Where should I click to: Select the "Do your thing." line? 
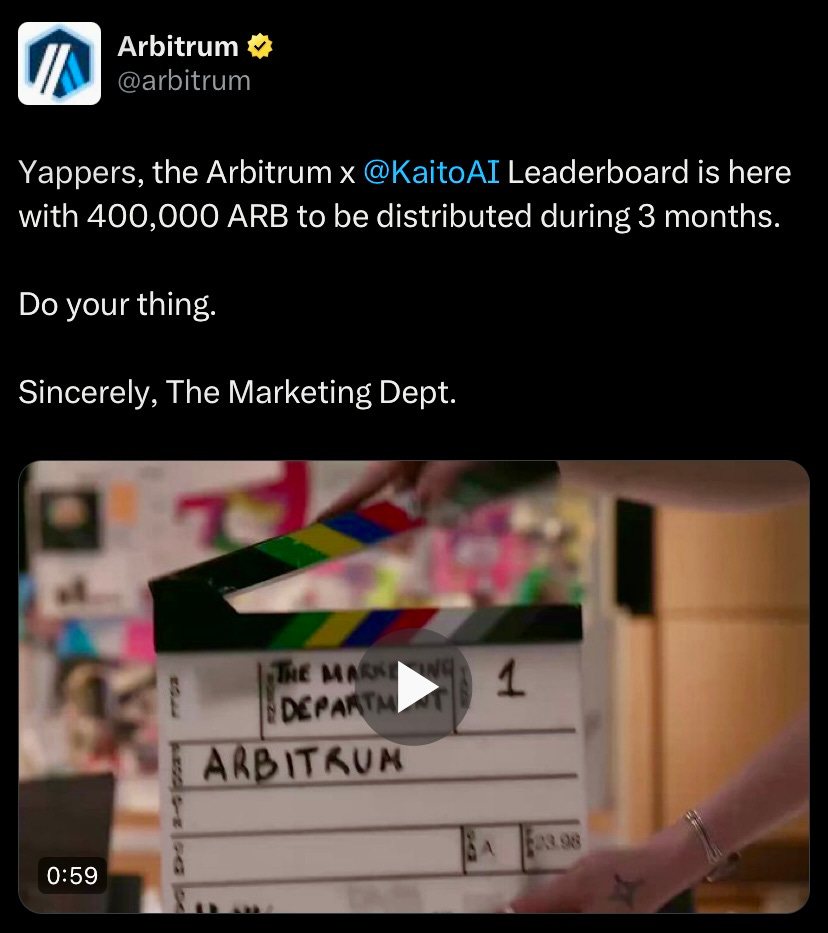coord(117,305)
